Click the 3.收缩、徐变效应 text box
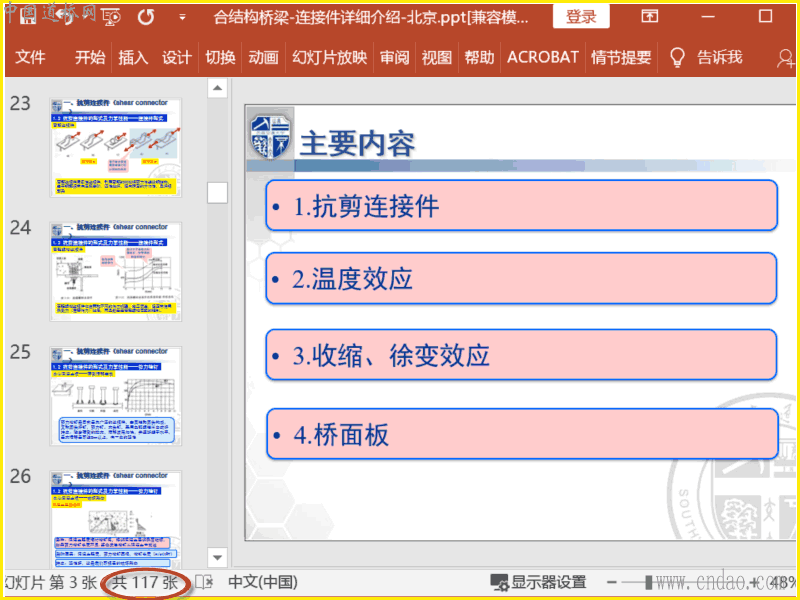The width and height of the screenshot is (800, 600). tap(521, 355)
